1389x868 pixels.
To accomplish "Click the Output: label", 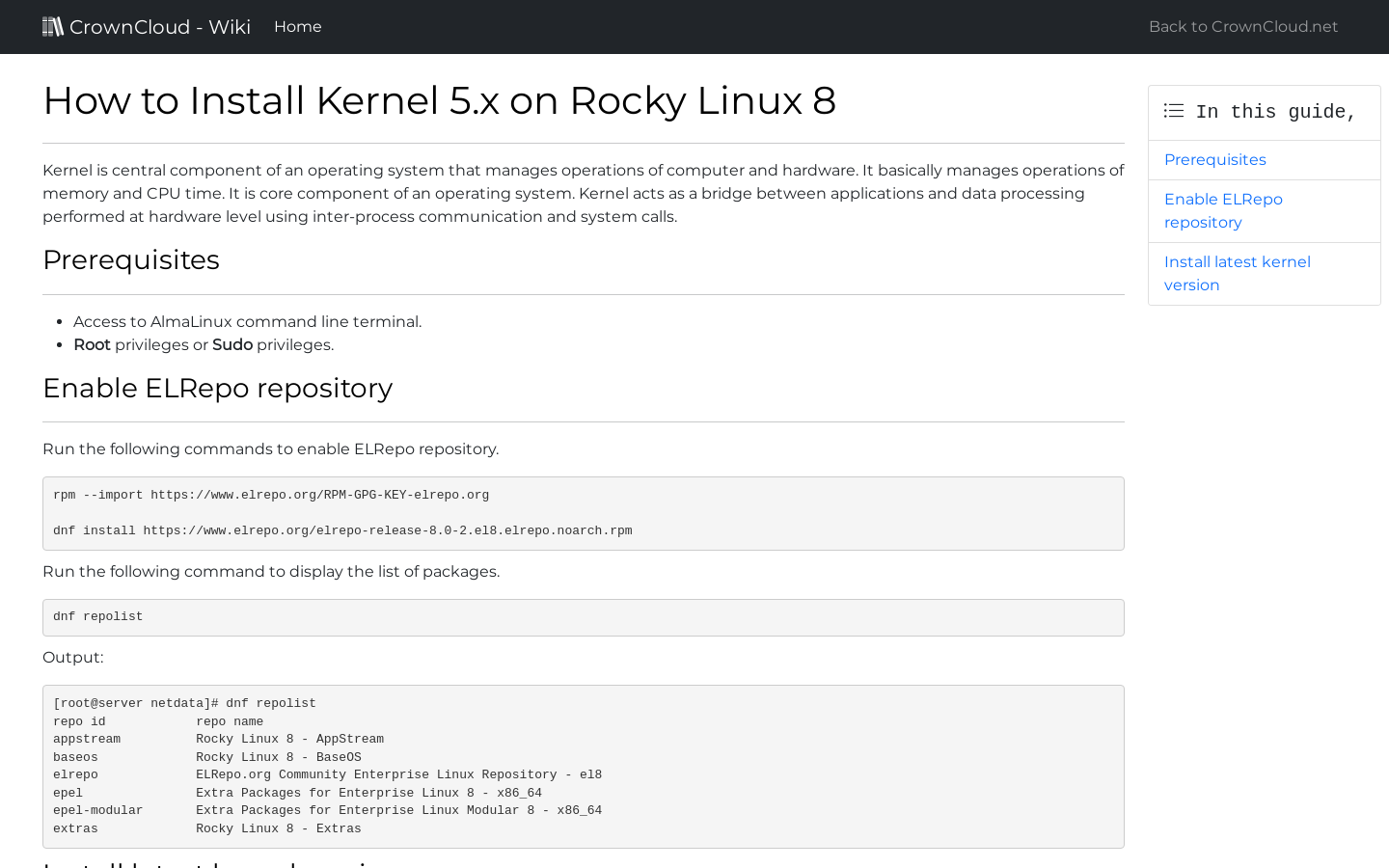I will tap(73, 658).
